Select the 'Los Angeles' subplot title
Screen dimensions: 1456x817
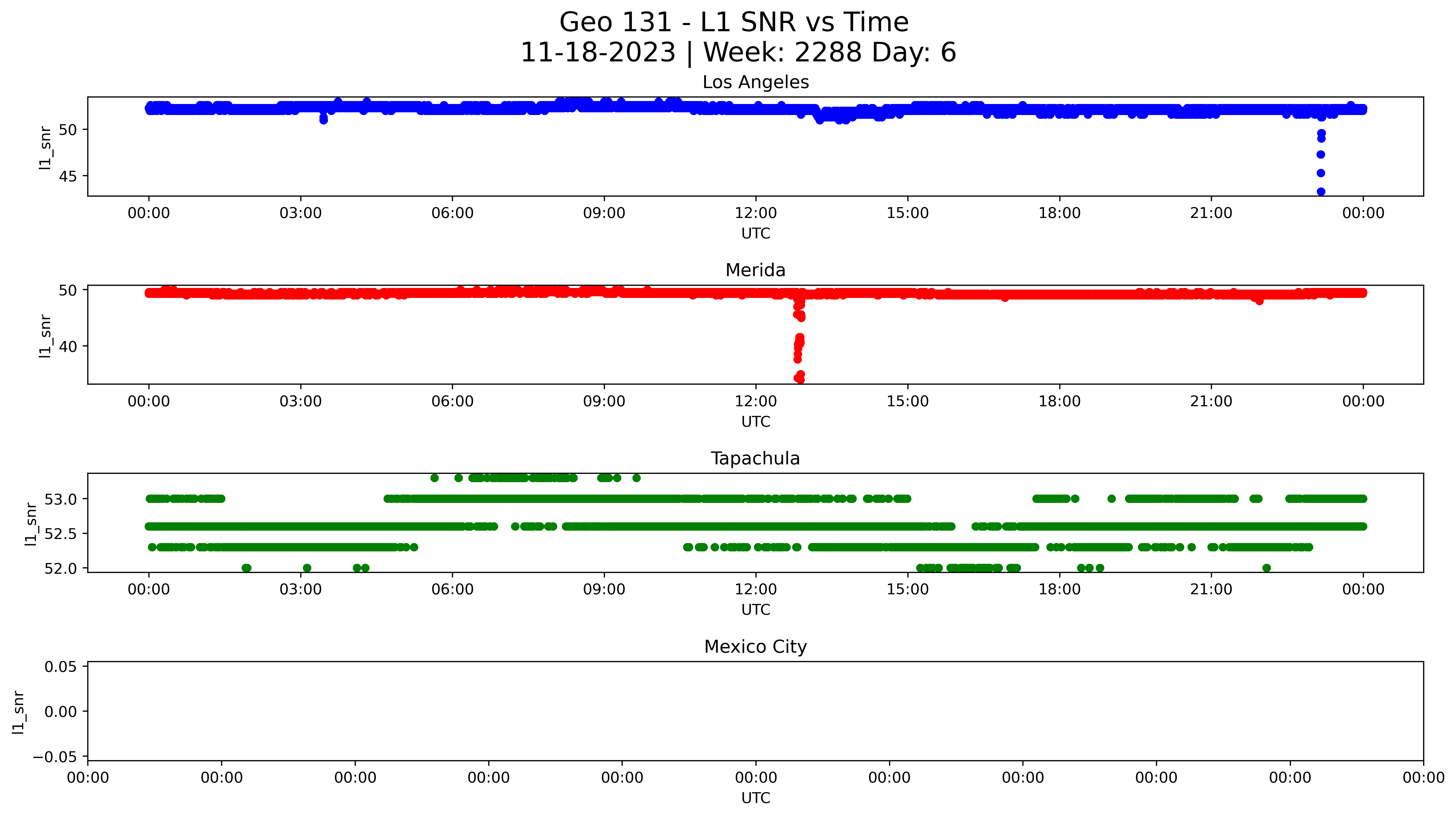(x=756, y=82)
